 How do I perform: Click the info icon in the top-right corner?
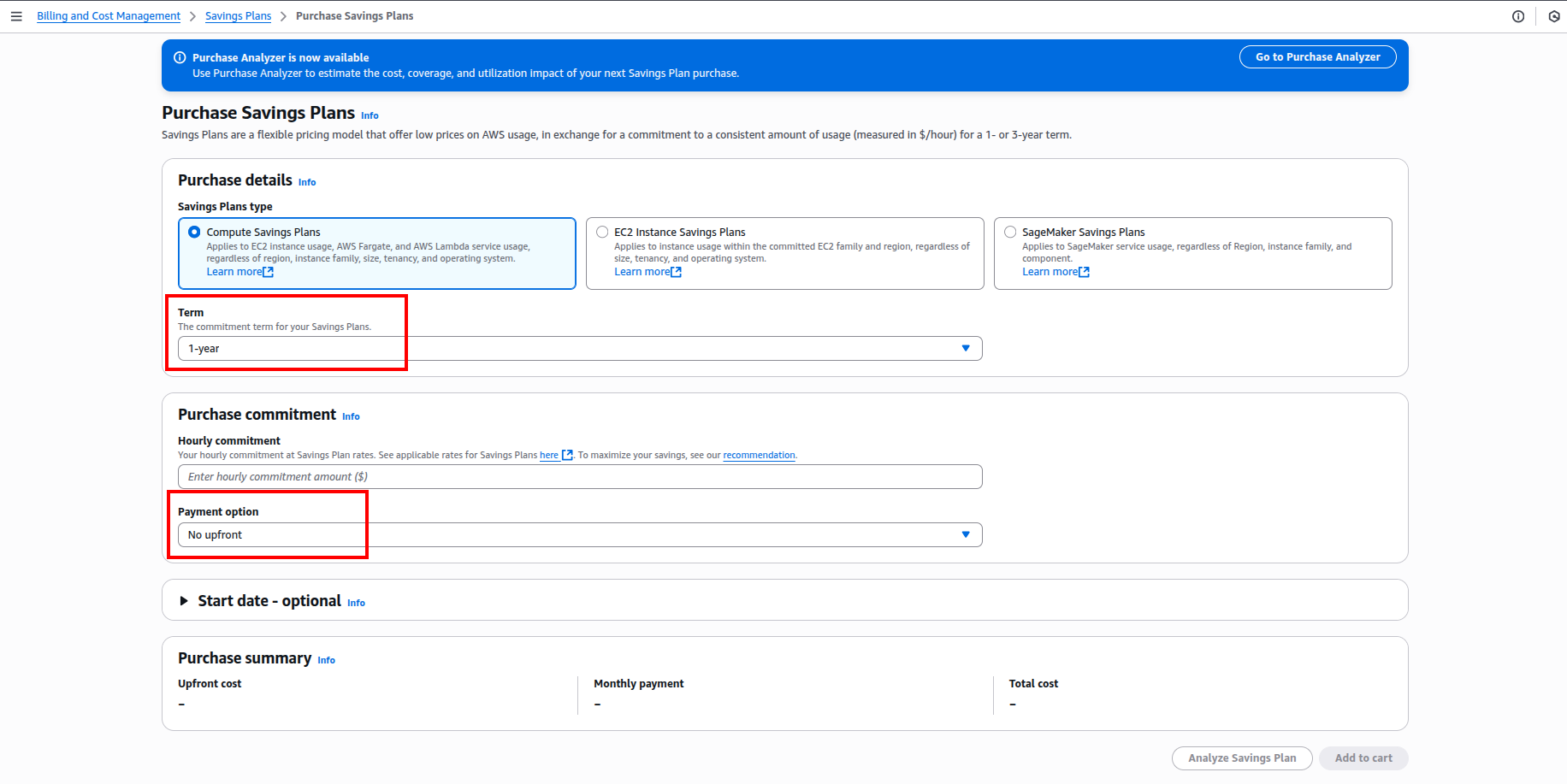pos(1518,16)
